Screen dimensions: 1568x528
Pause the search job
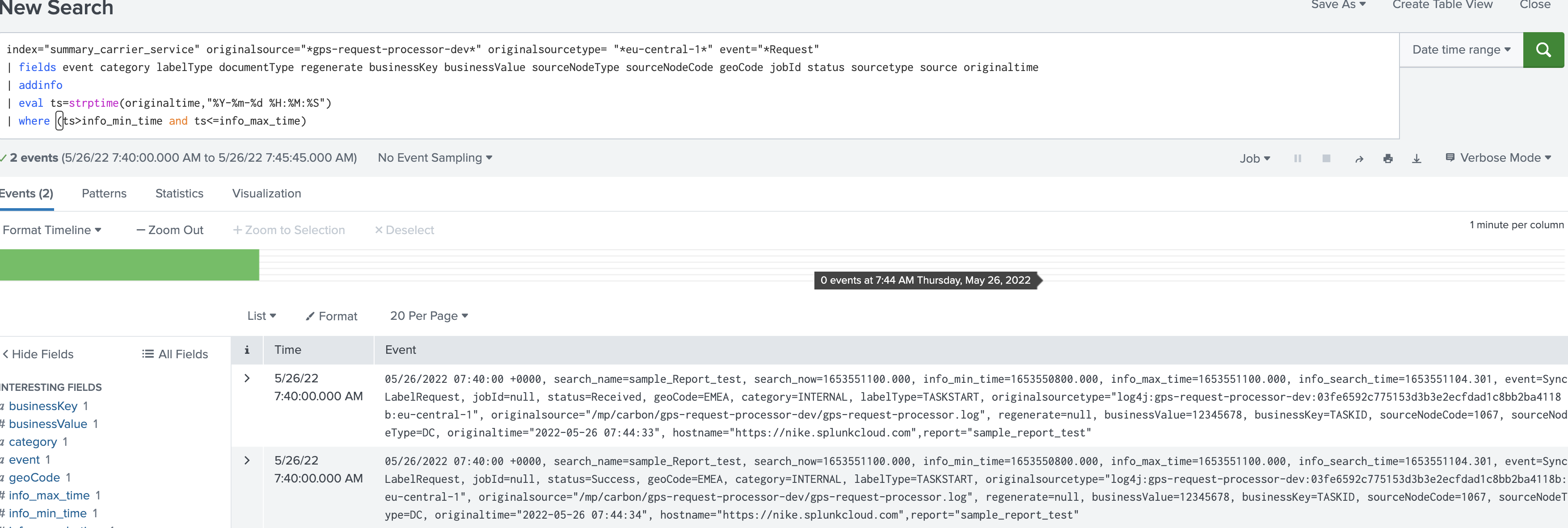(1297, 158)
